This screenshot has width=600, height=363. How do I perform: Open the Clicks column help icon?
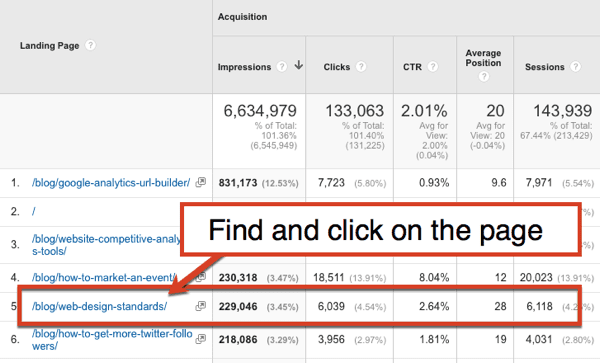click(x=361, y=67)
